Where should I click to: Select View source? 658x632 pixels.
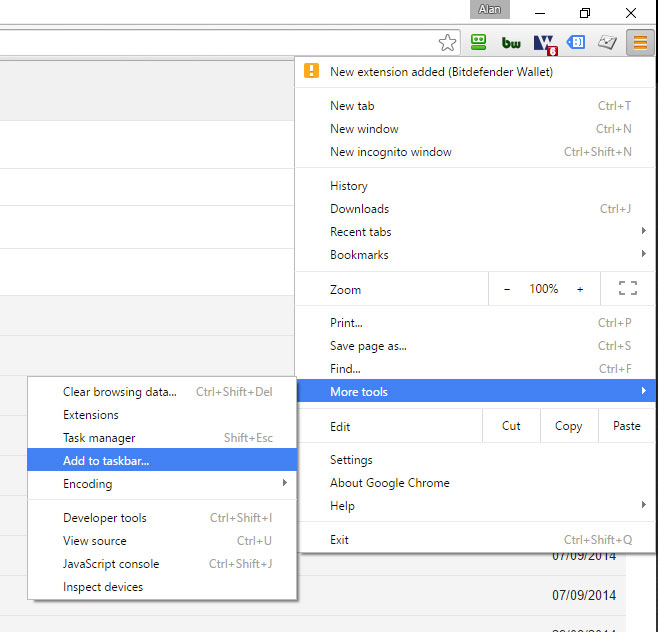(162, 541)
